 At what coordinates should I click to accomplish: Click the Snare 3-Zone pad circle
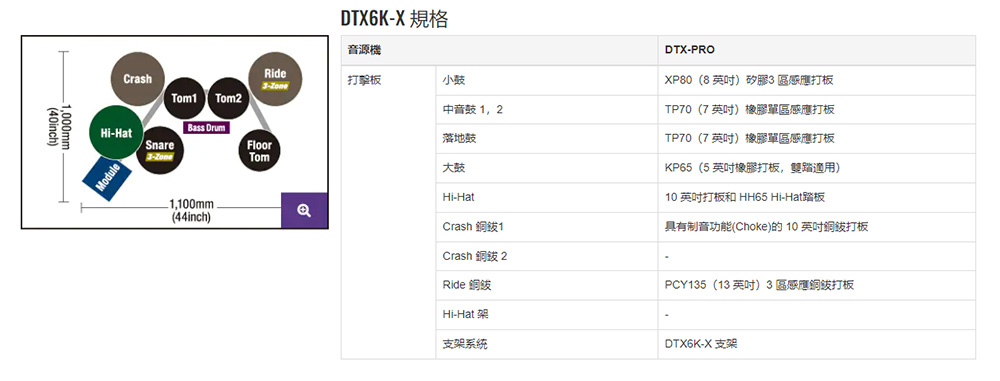[159, 151]
